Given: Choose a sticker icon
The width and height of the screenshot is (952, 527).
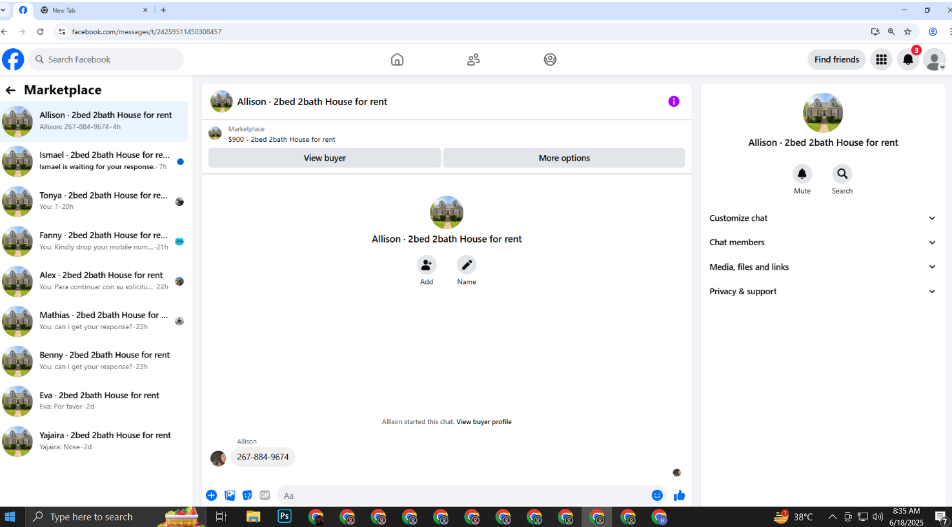Looking at the screenshot, I should coord(247,495).
